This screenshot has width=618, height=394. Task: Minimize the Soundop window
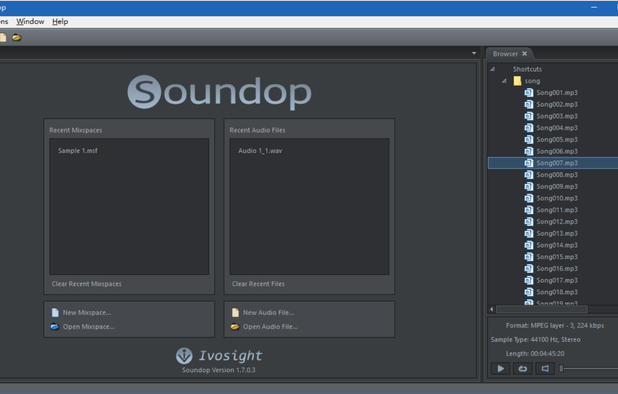click(594, 7)
